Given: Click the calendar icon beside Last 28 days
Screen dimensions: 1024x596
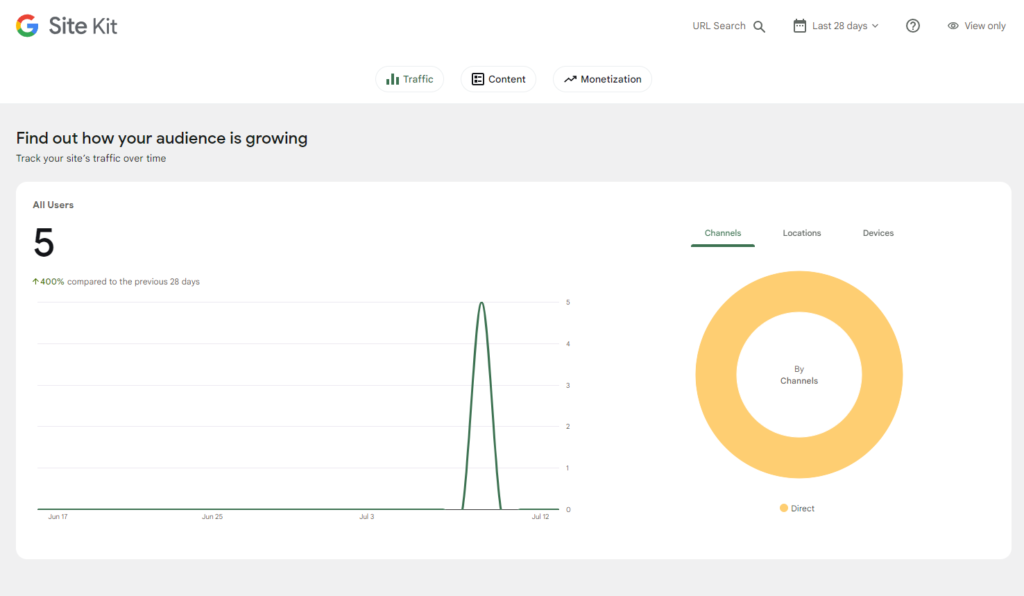Looking at the screenshot, I should 799,25.
